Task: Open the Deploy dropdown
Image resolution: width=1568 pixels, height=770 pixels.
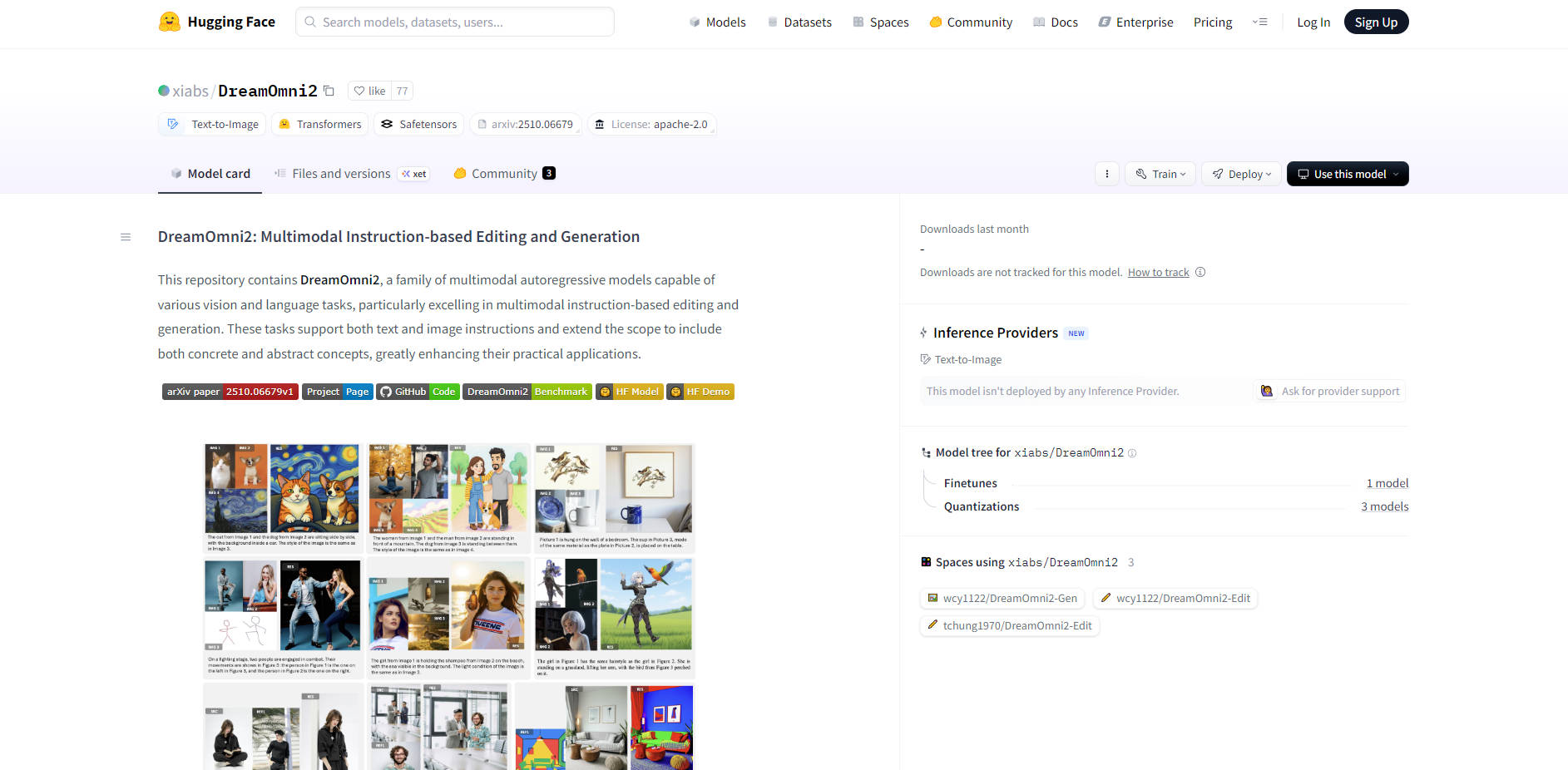Action: coord(1240,174)
